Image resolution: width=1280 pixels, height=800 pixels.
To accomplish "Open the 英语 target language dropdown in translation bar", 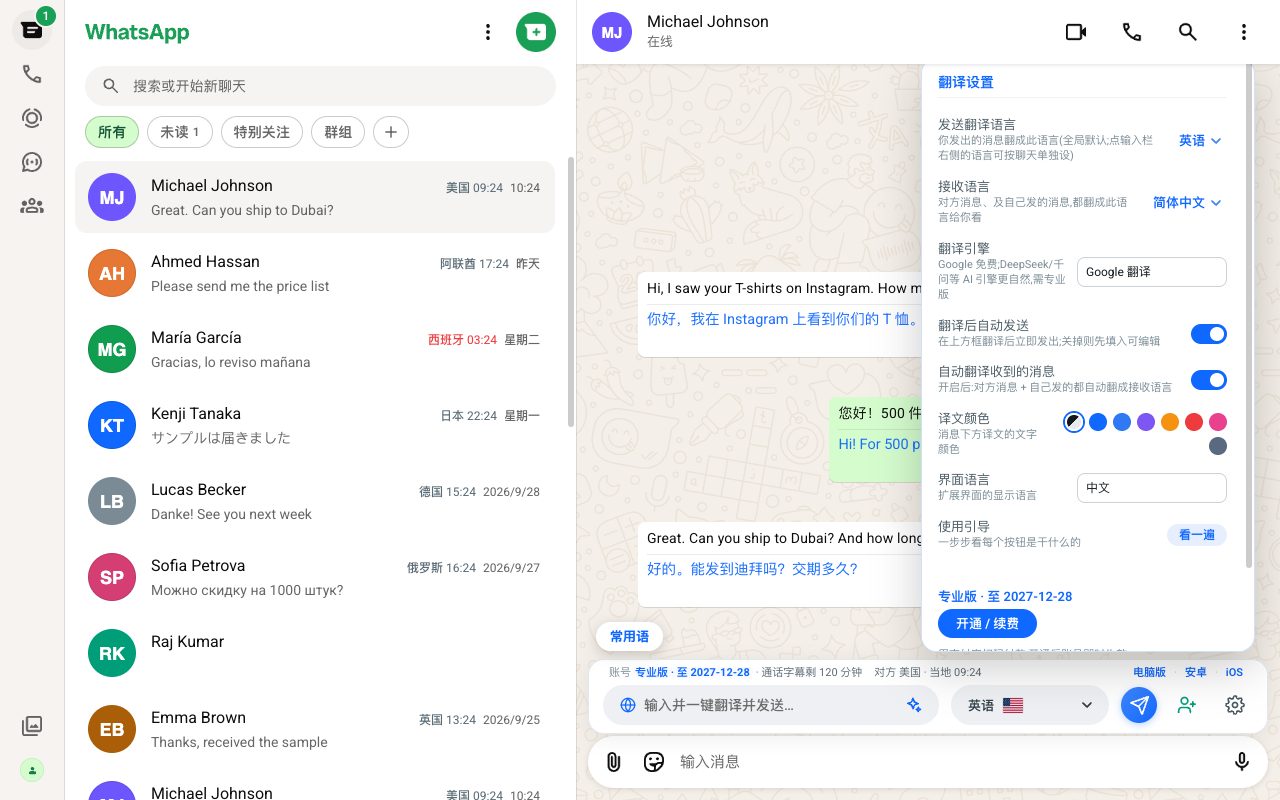I will click(x=1031, y=705).
